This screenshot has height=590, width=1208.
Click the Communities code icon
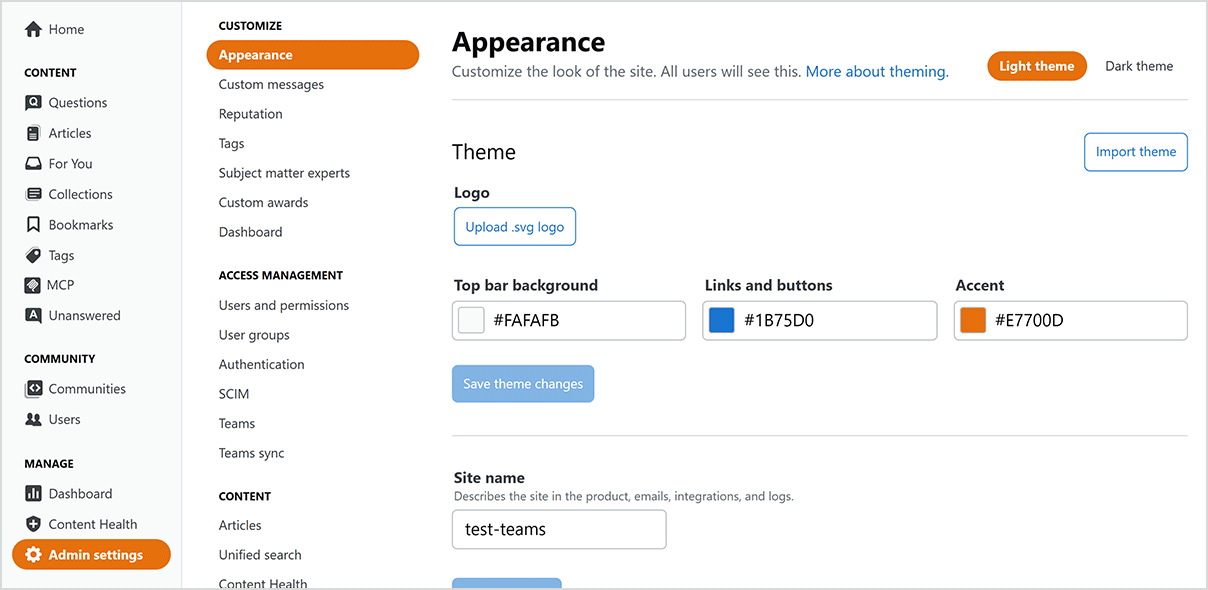(33, 389)
